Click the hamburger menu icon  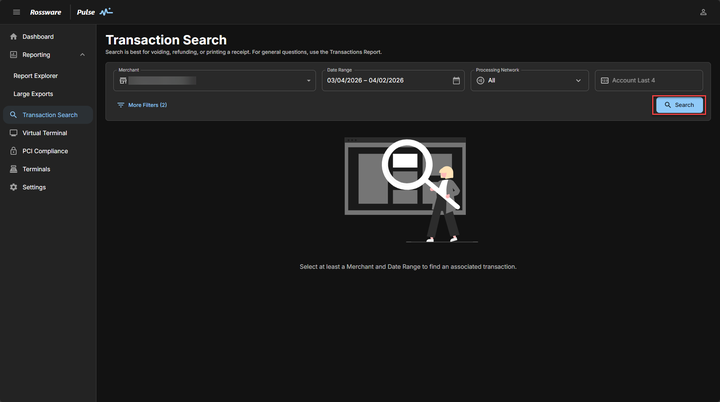[16, 12]
